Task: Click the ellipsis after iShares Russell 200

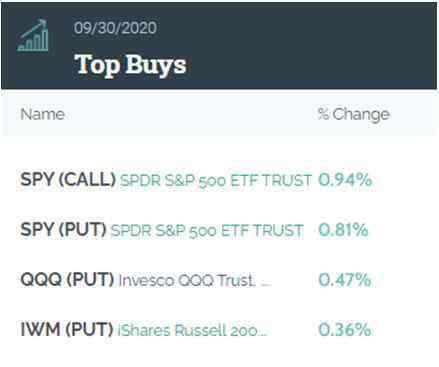Action: pyautogui.click(x=263, y=334)
